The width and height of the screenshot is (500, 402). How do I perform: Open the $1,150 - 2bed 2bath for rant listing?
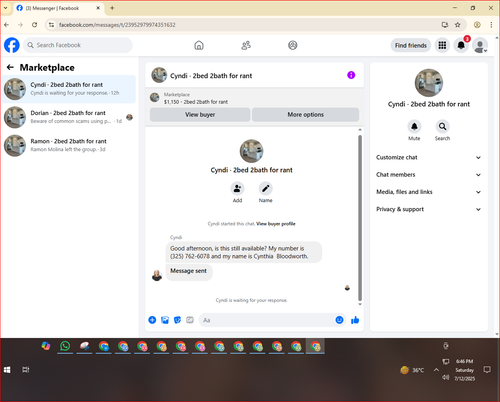196,102
